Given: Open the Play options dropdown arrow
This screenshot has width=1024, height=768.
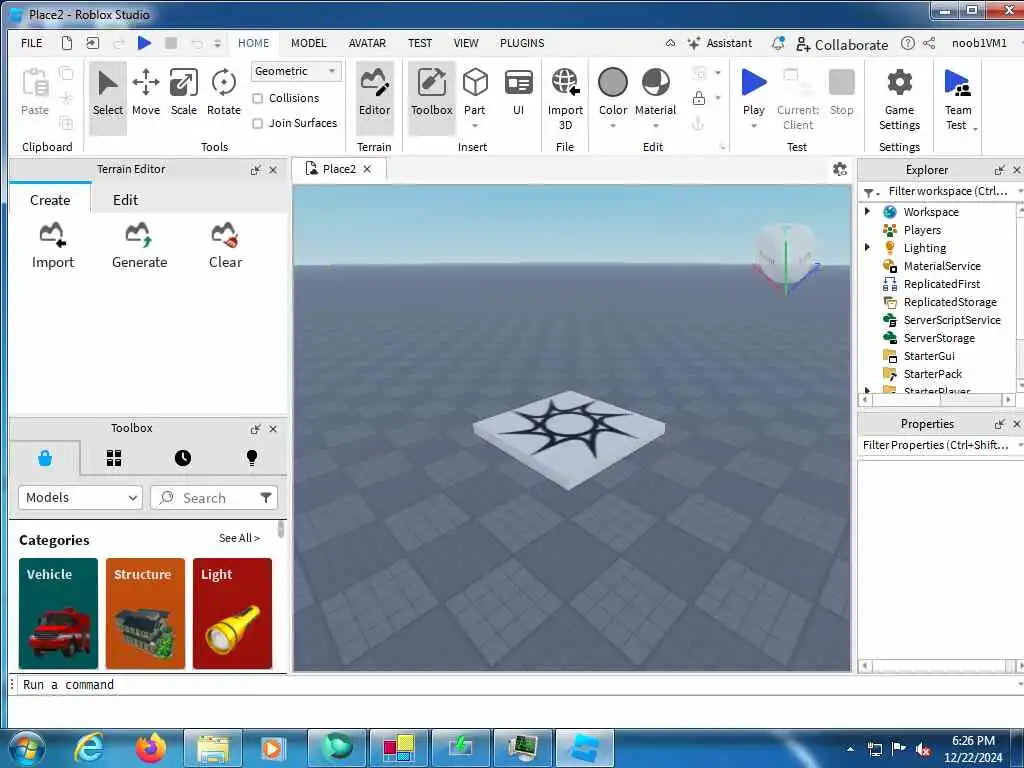Looking at the screenshot, I should [x=754, y=126].
